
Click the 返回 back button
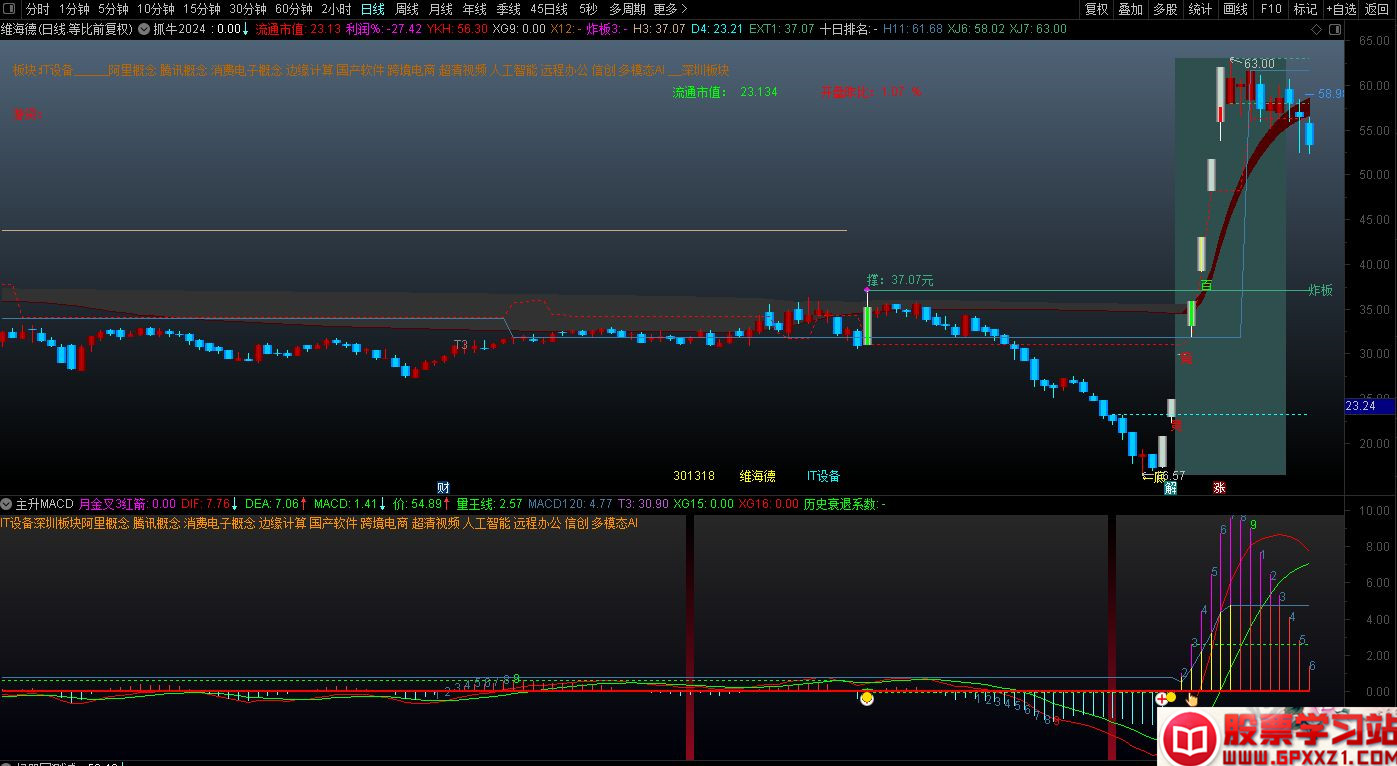[x=1377, y=9]
